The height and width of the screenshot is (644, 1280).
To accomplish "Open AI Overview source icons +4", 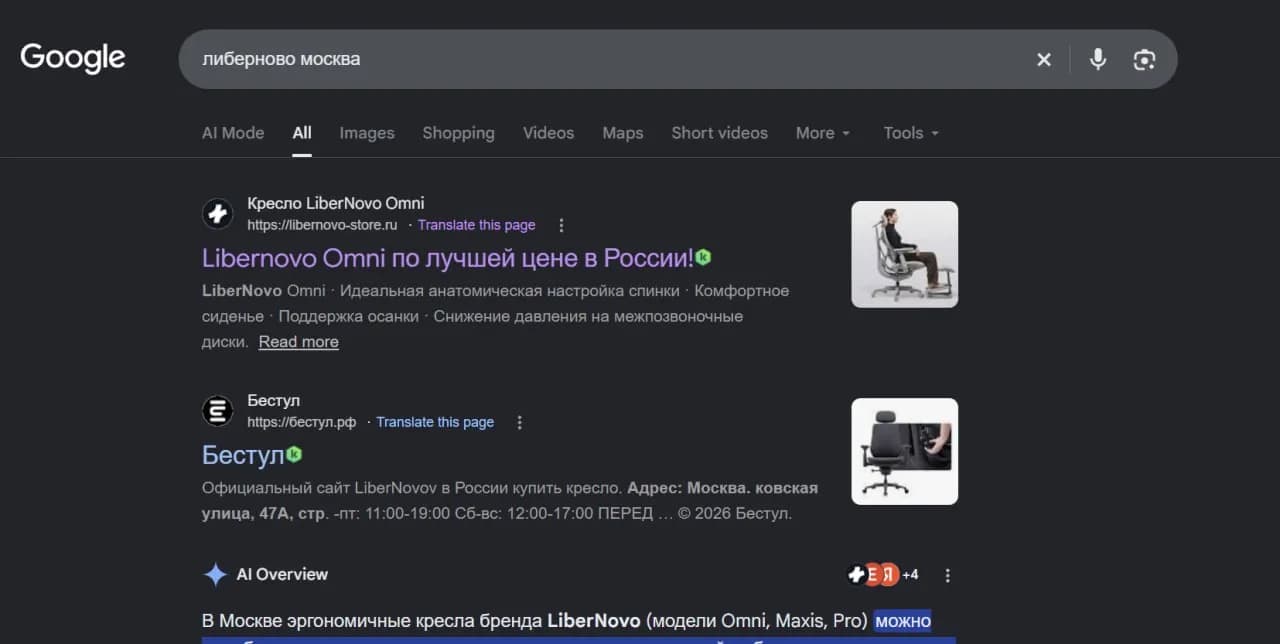I will coord(883,575).
